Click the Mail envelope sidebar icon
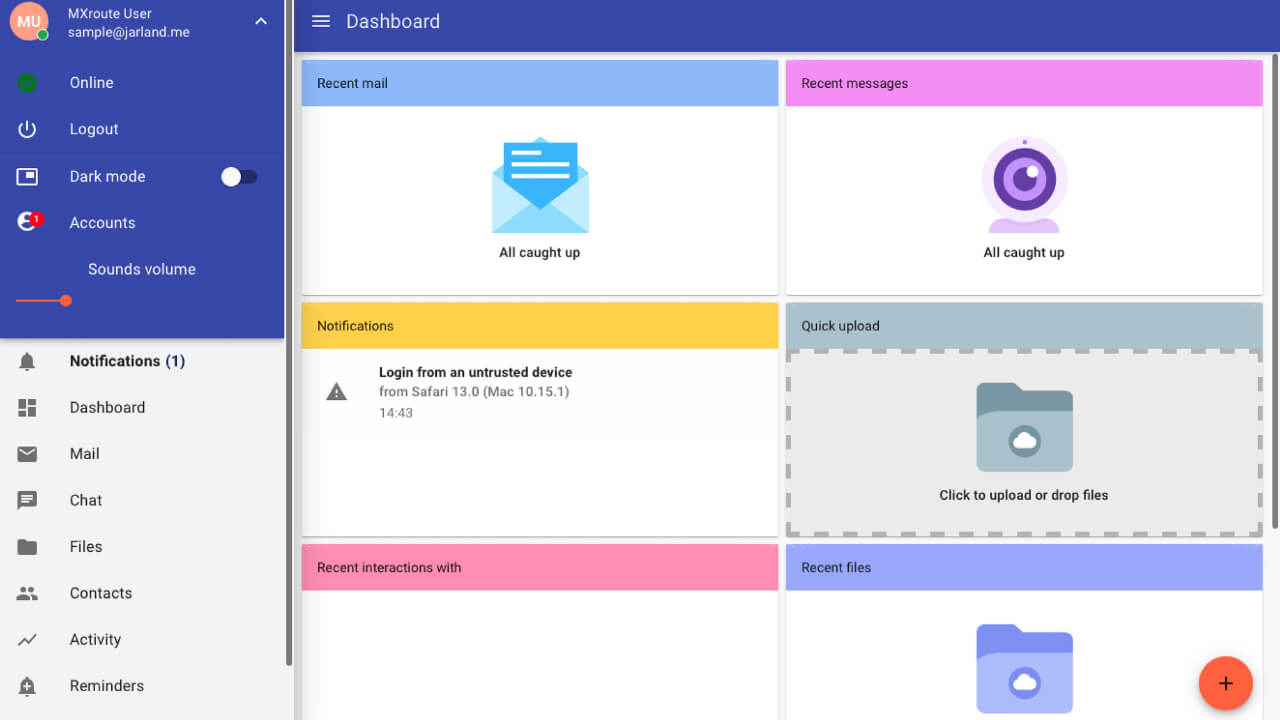The height and width of the screenshot is (720, 1280). coord(27,454)
